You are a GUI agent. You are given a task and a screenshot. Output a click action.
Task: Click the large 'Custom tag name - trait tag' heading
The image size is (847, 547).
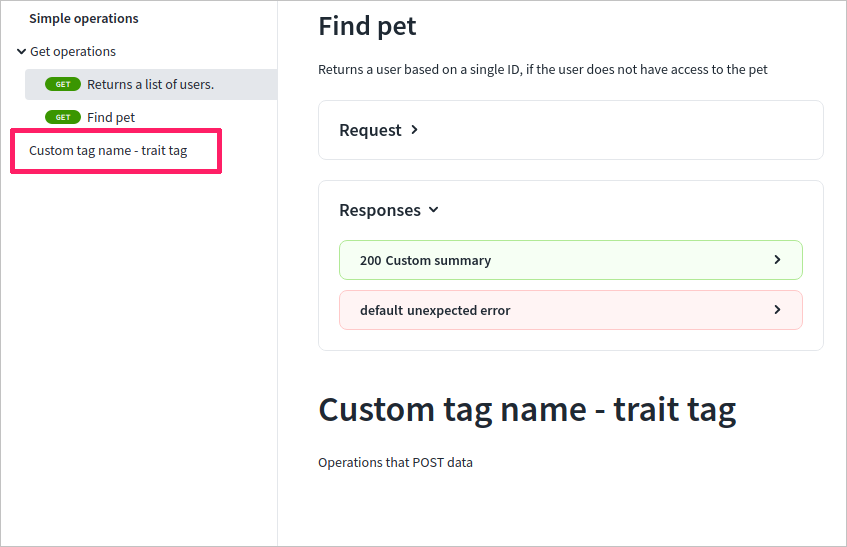[x=527, y=410]
